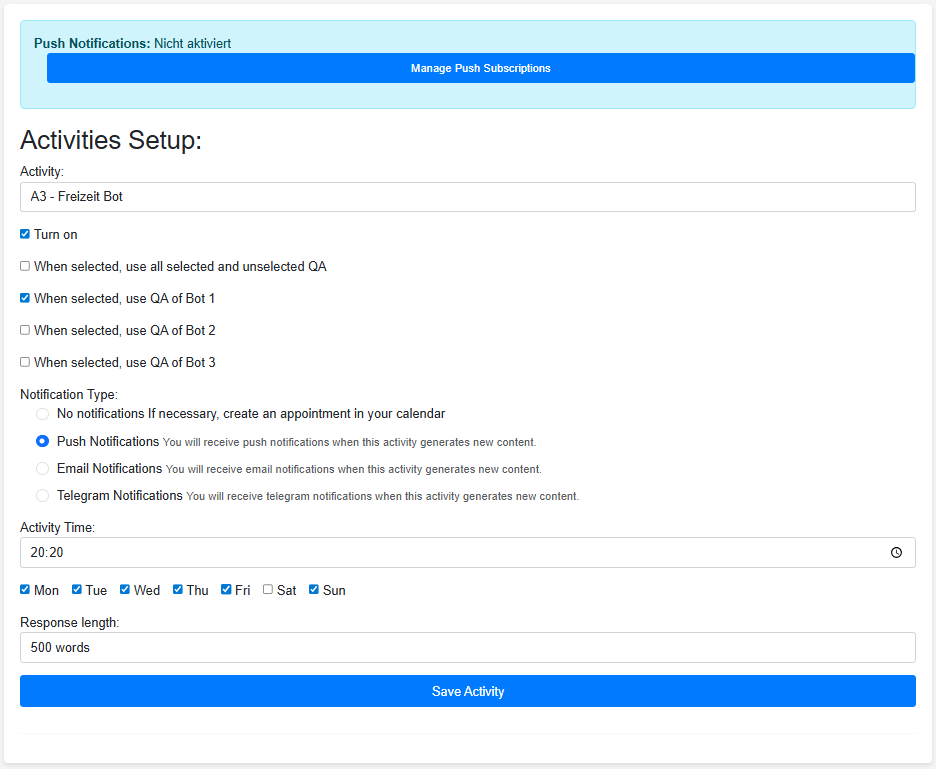The height and width of the screenshot is (769, 936).
Task: Uncheck 'When selected, use QA of Bot 1'
Action: (24, 298)
